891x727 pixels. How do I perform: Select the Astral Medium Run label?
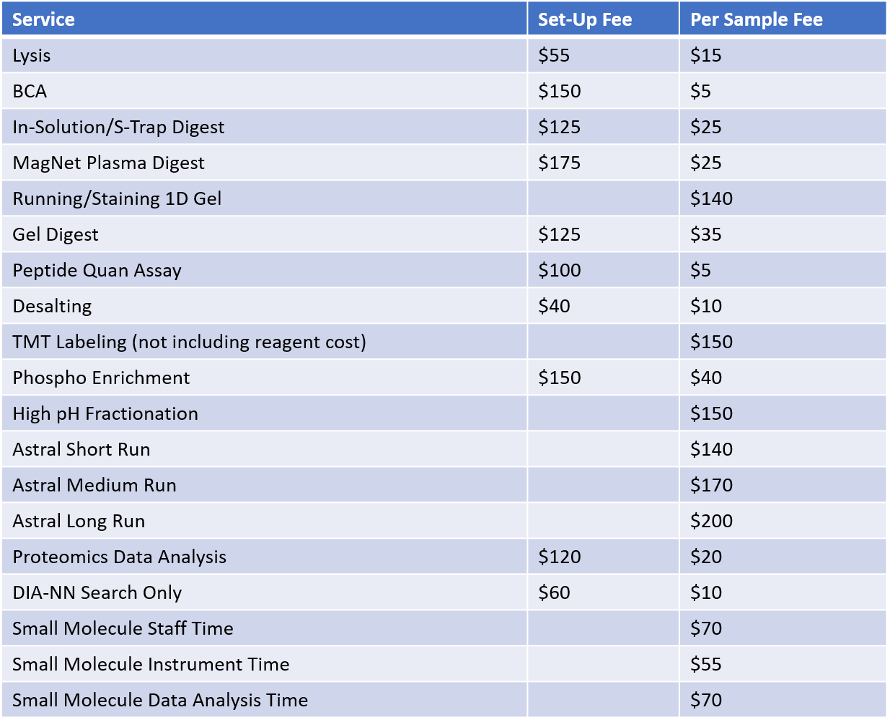94,486
